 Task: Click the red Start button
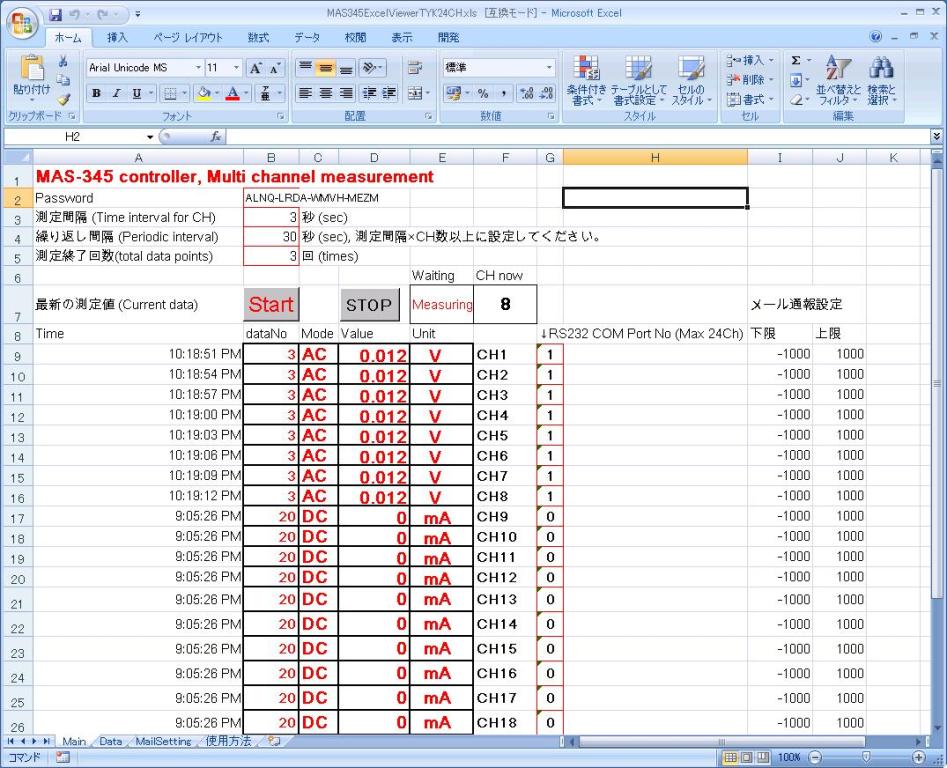coord(271,304)
